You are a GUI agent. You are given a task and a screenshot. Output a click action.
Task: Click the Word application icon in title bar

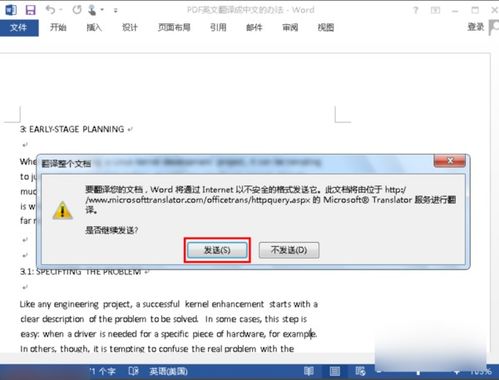point(11,9)
